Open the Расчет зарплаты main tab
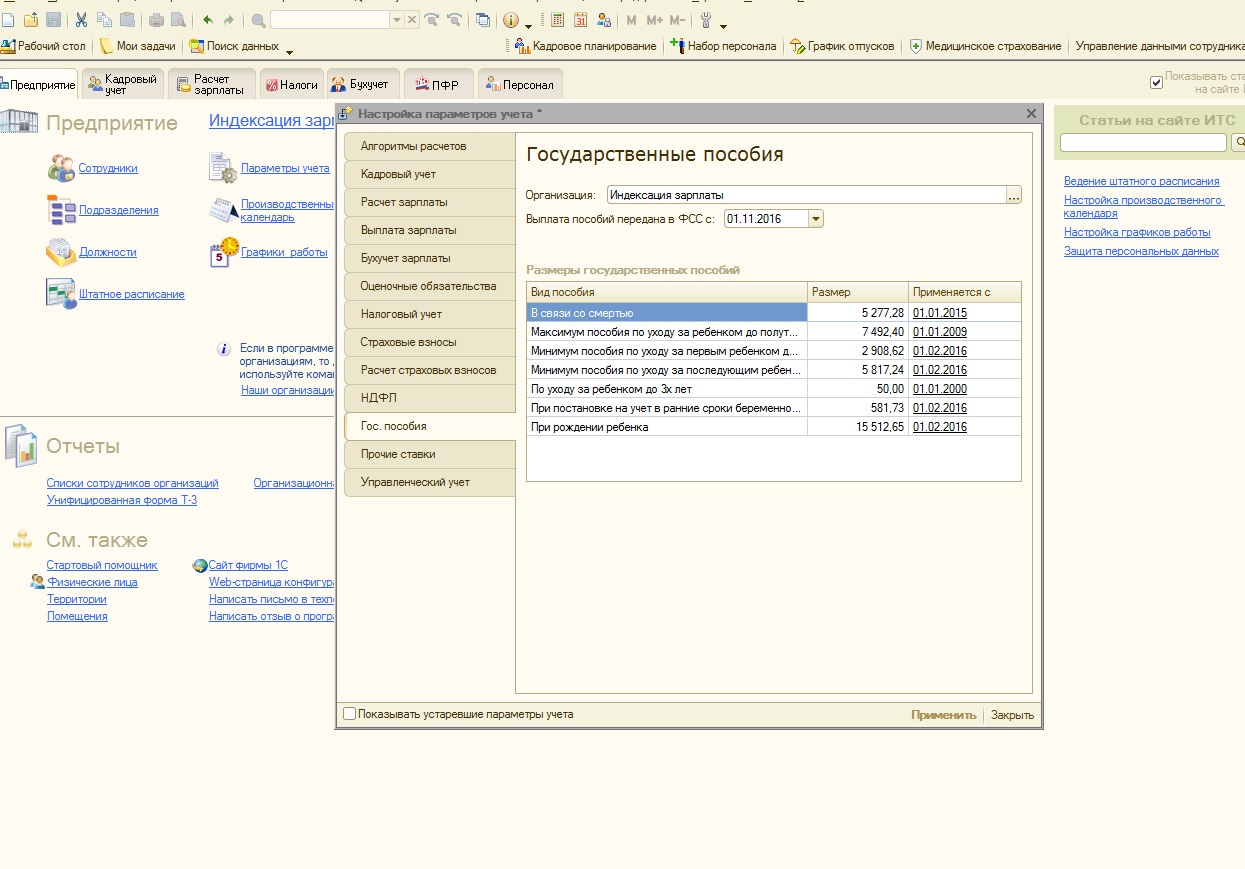Viewport: 1245px width, 869px height. coord(212,85)
